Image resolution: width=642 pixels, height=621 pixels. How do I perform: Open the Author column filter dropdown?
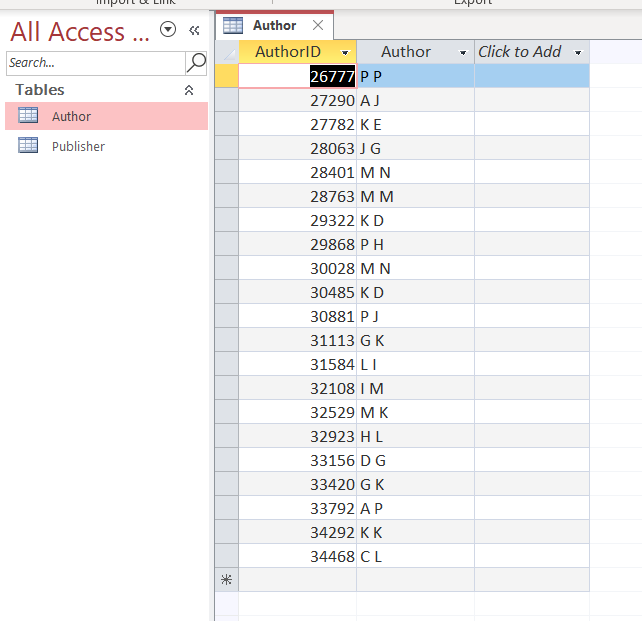tap(463, 52)
